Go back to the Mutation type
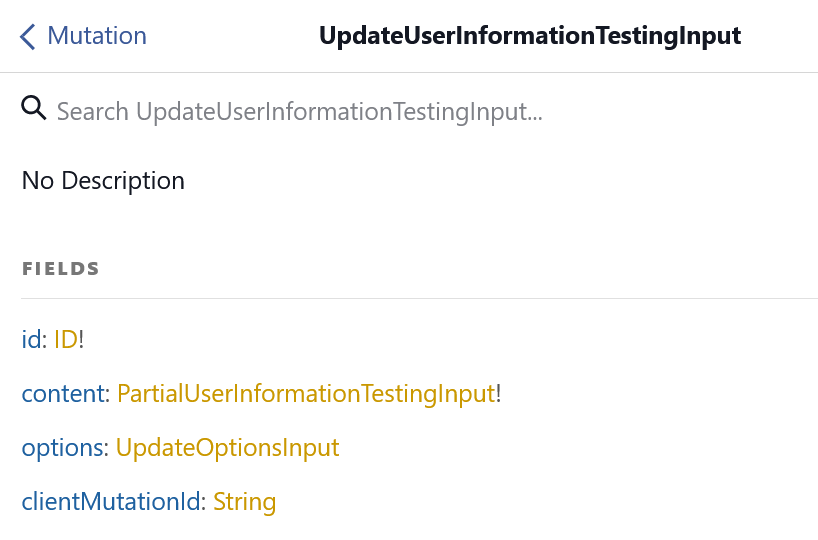 point(83,36)
